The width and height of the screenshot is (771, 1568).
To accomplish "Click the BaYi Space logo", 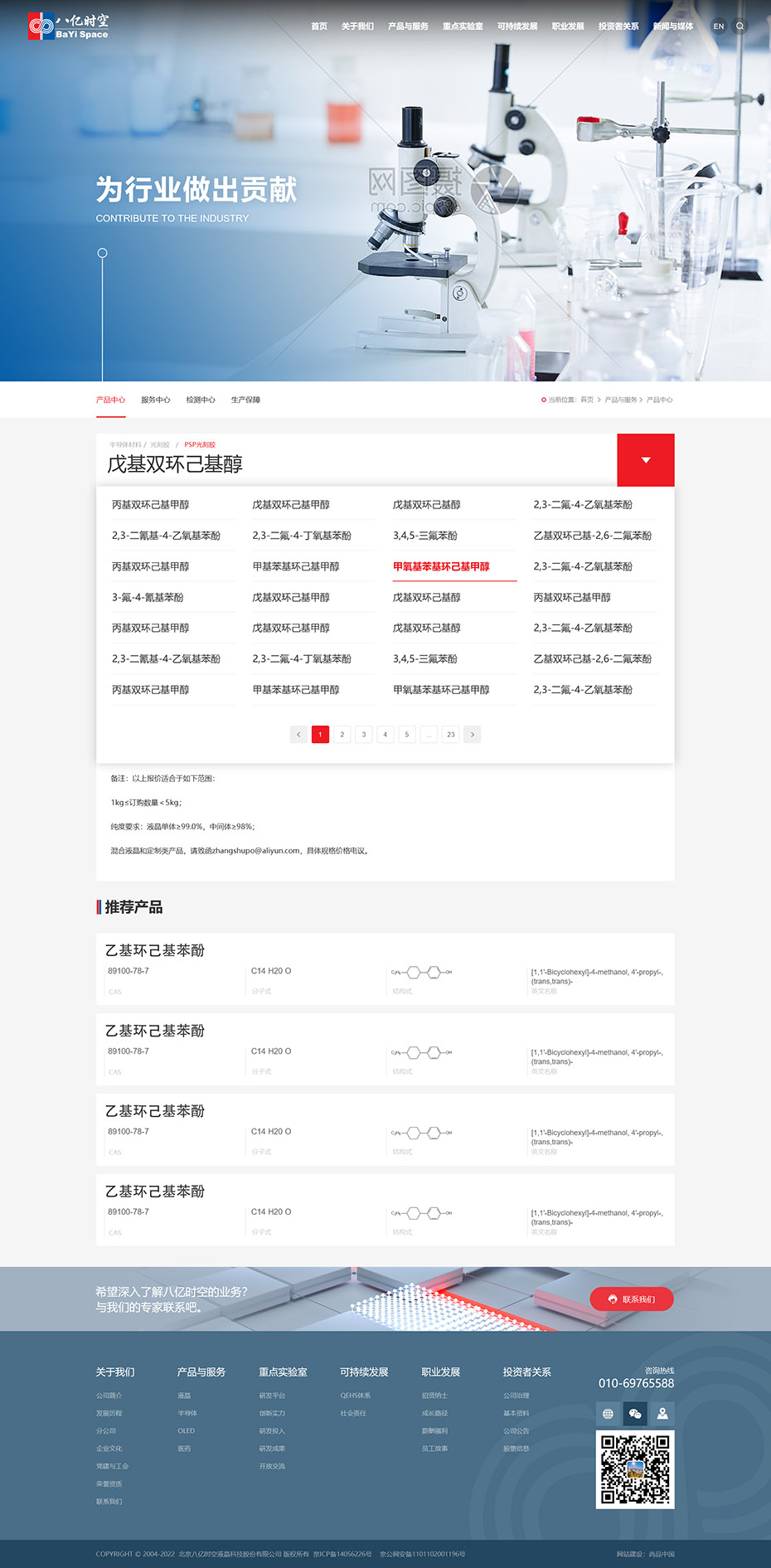I will pos(68,27).
